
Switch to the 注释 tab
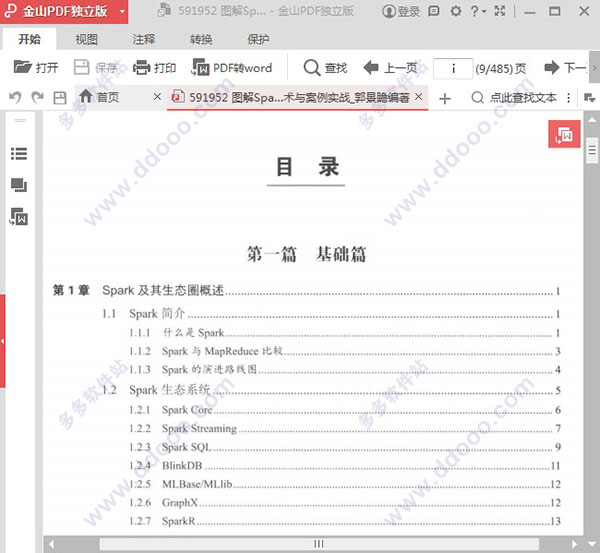tap(144, 39)
